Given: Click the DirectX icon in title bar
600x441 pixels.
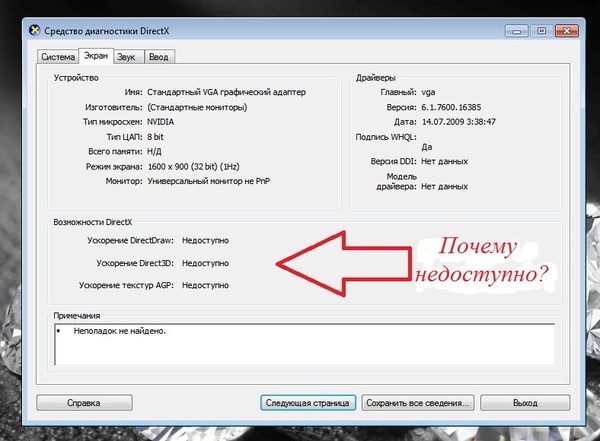Looking at the screenshot, I should (x=34, y=30).
